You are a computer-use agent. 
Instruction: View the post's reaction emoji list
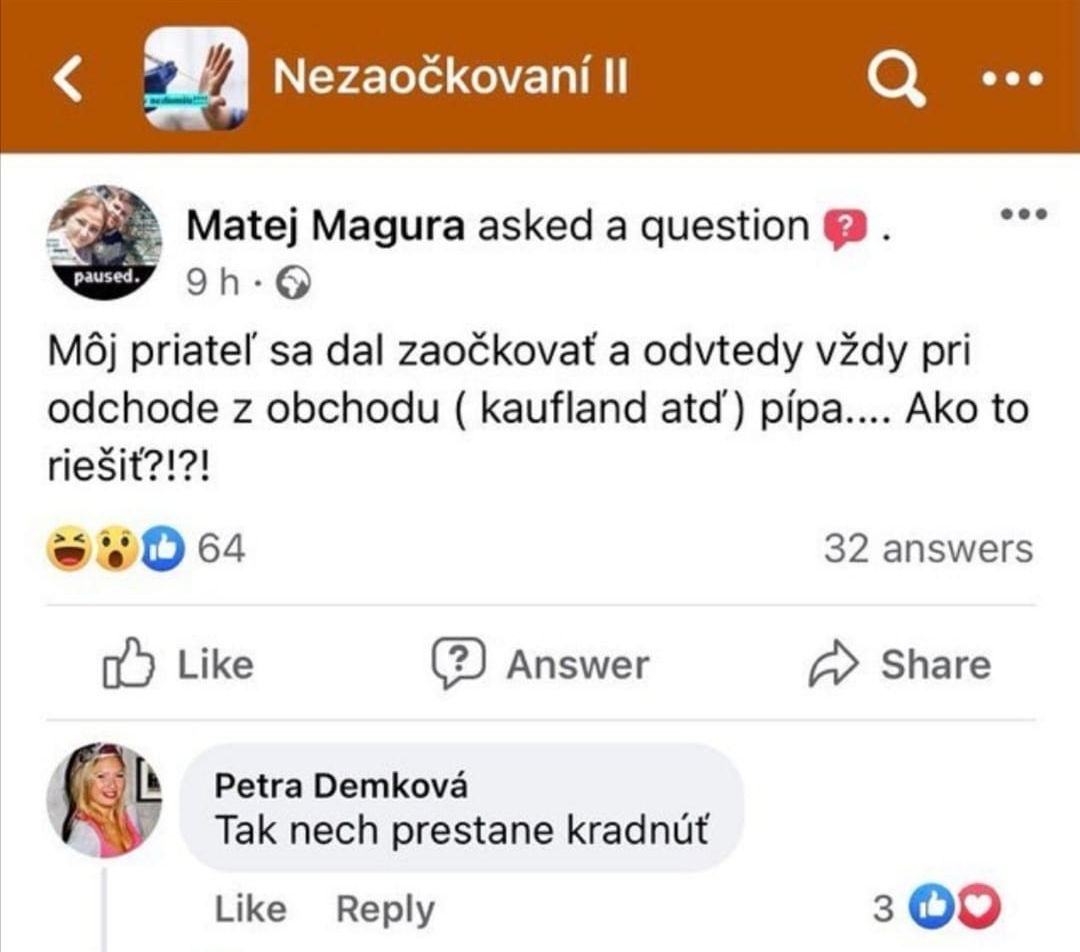(118, 549)
